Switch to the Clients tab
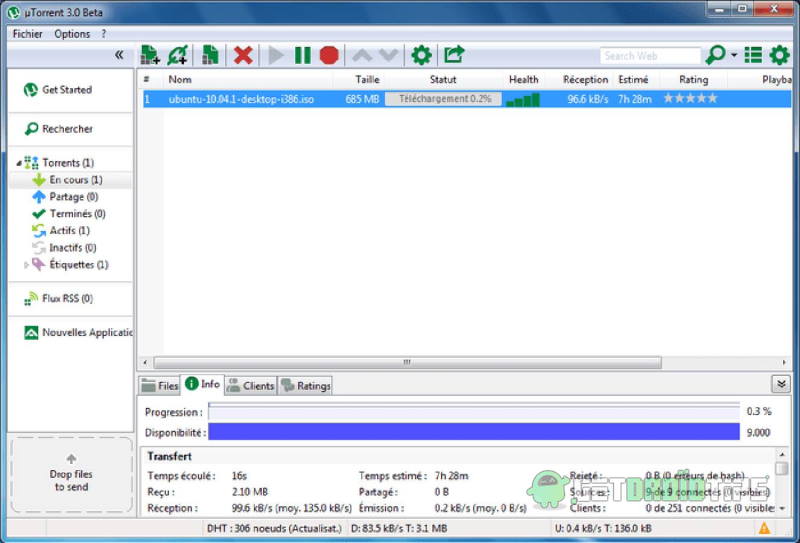The width and height of the screenshot is (800, 543). pos(250,386)
